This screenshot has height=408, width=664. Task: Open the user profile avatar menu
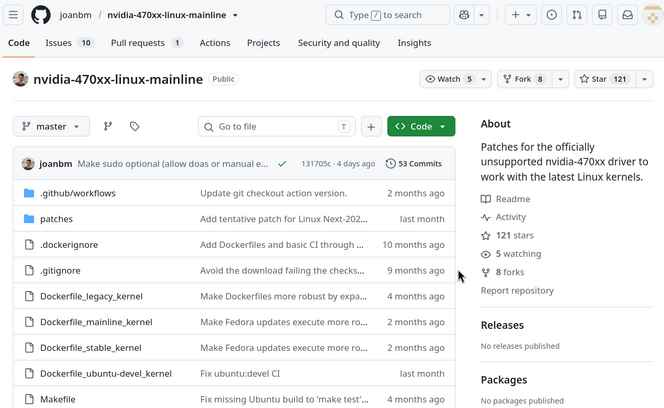pos(653,15)
